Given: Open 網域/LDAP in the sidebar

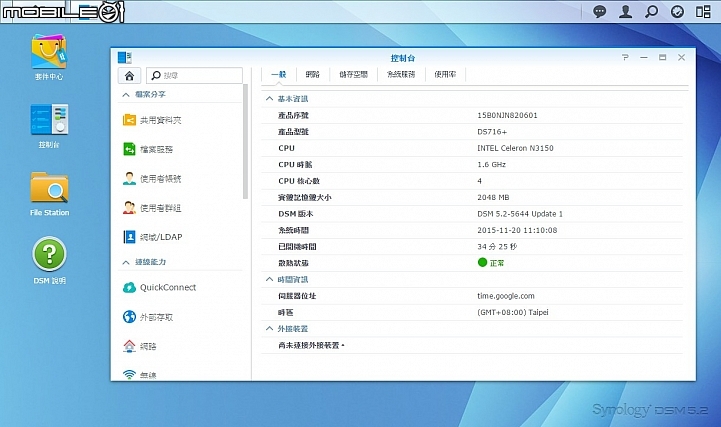Looking at the screenshot, I should [153, 237].
